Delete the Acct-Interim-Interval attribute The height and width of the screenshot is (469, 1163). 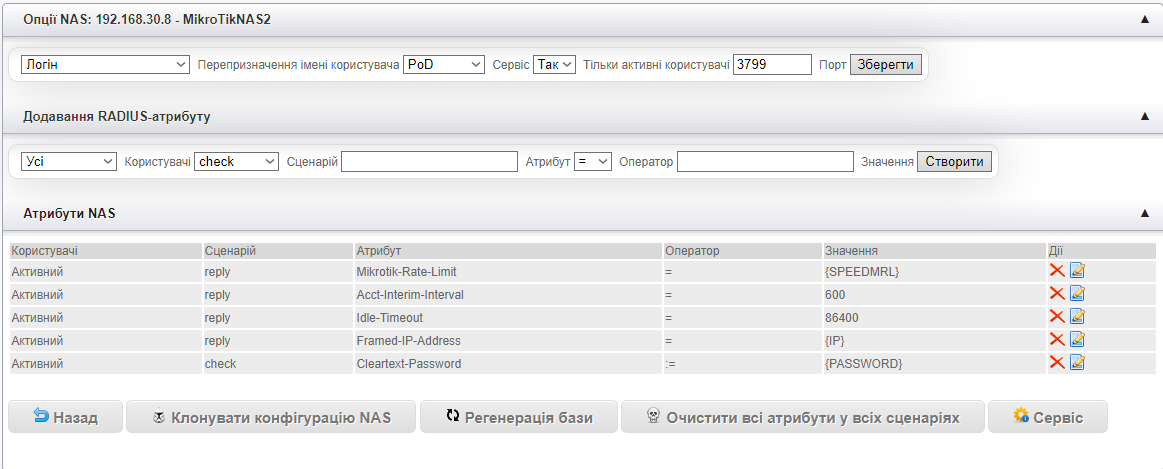1056,294
